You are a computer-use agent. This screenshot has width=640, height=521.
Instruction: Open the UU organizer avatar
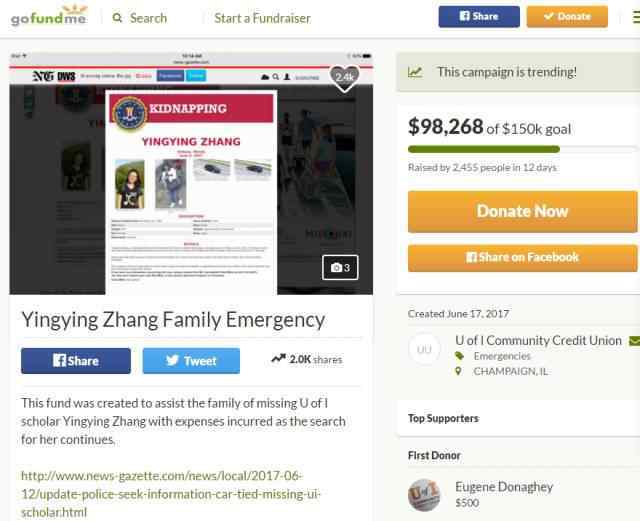coord(424,349)
